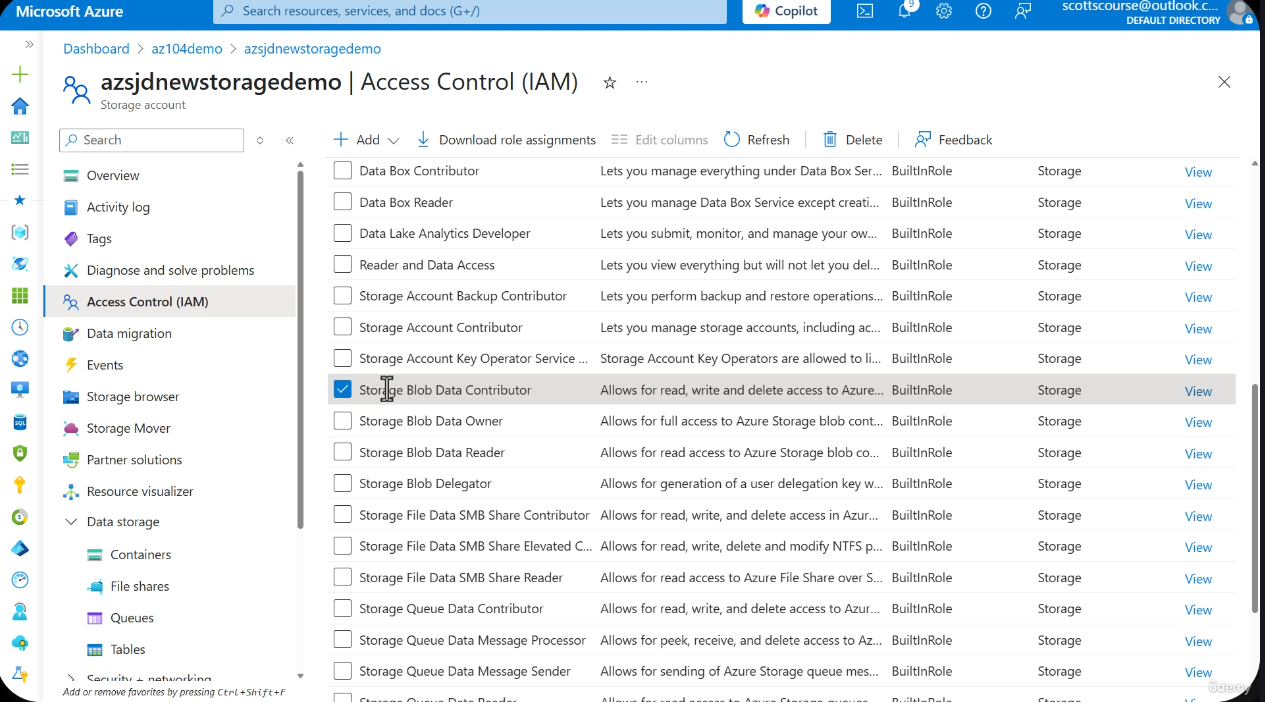
Task: Expand the Add dropdown
Action: (x=395, y=139)
